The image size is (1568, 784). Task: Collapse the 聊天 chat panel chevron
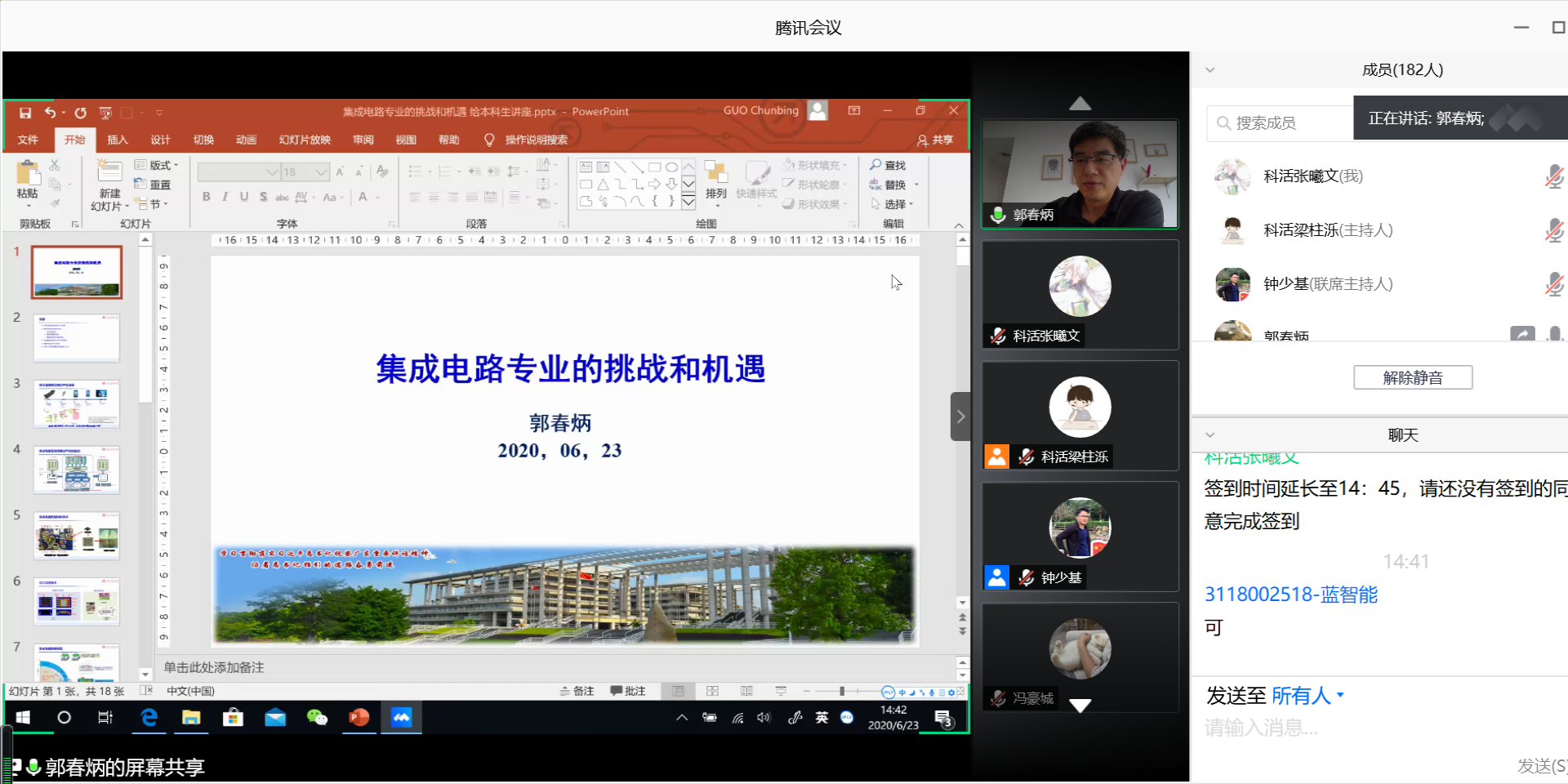tap(1210, 435)
